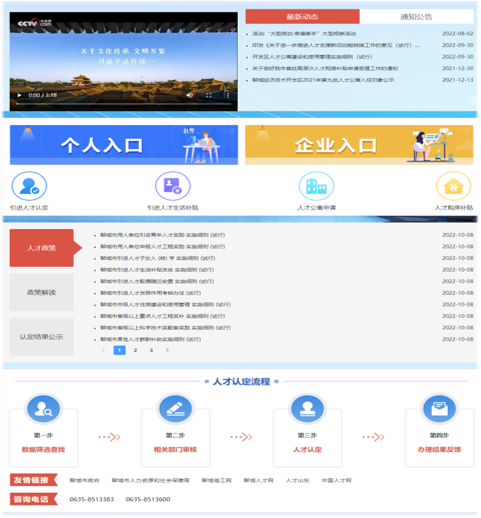Viewport: 481px width, 518px height.
Task: Click the 第四步 envelope feedback icon
Action: [439, 409]
